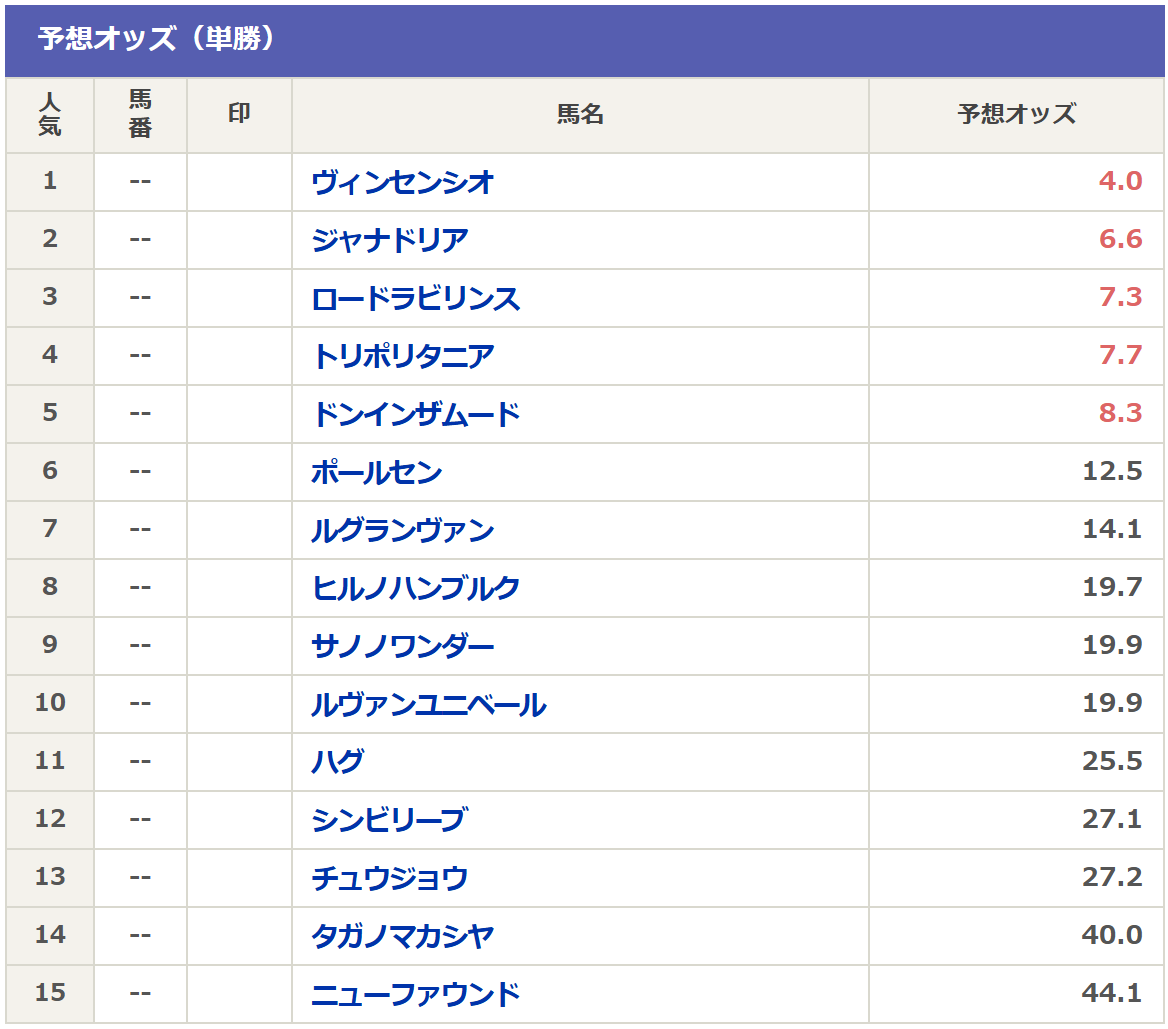Open horse link シンビリーブ
Viewport: 1168px width, 1029px height.
click(x=390, y=820)
